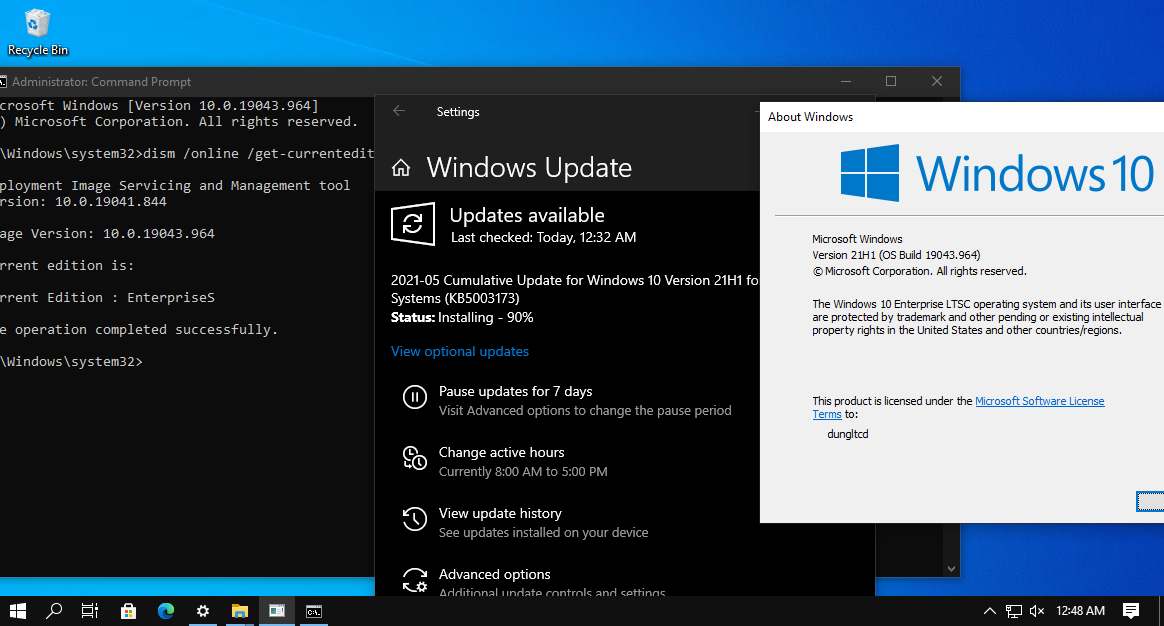This screenshot has height=626, width=1164.
Task: Open the Windows Start menu
Action: [x=18, y=611]
